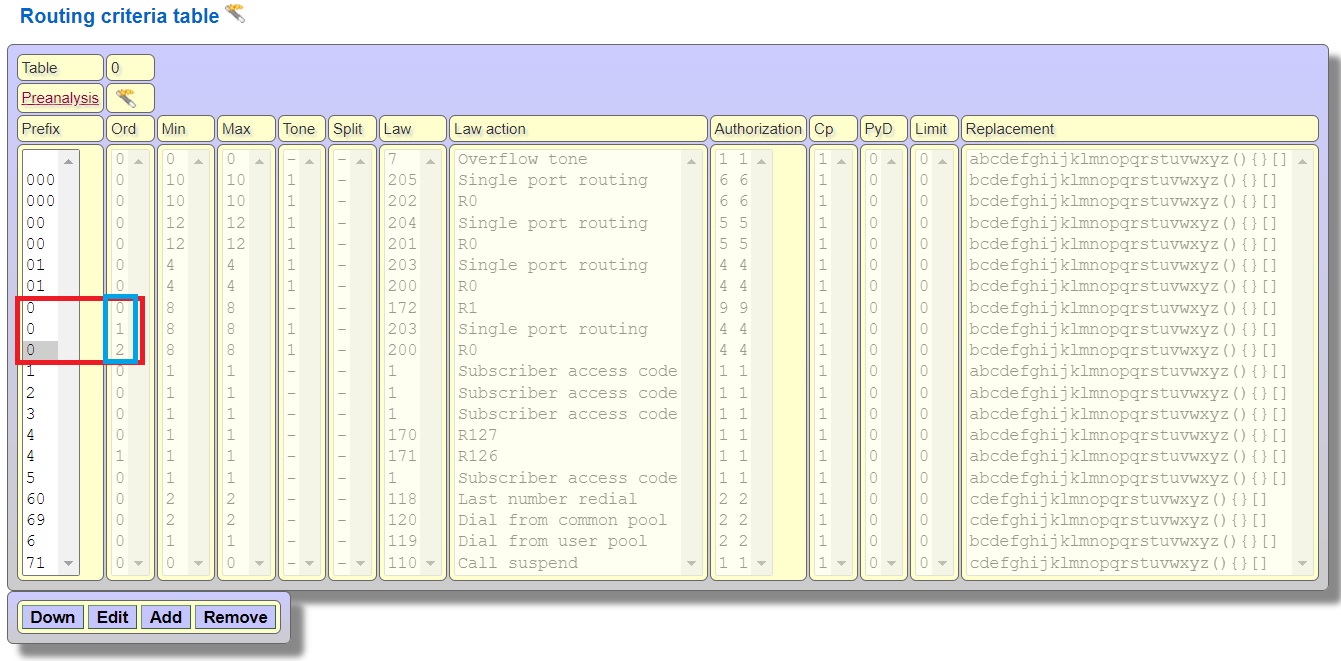The width and height of the screenshot is (1341, 661).
Task: Click down arrow of Law list scrollbar
Action: (432, 564)
